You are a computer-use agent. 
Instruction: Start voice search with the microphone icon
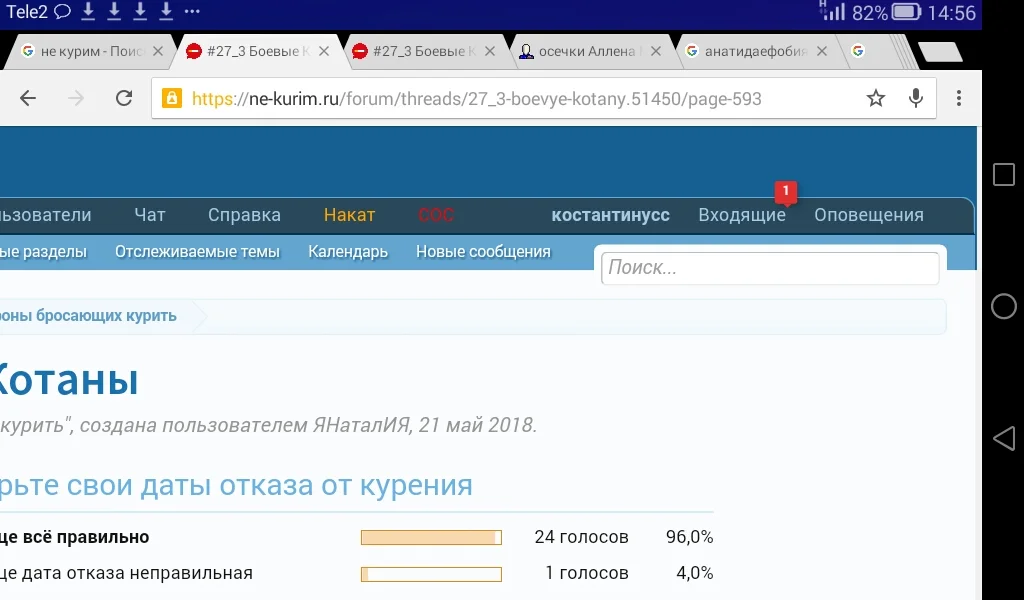click(916, 98)
